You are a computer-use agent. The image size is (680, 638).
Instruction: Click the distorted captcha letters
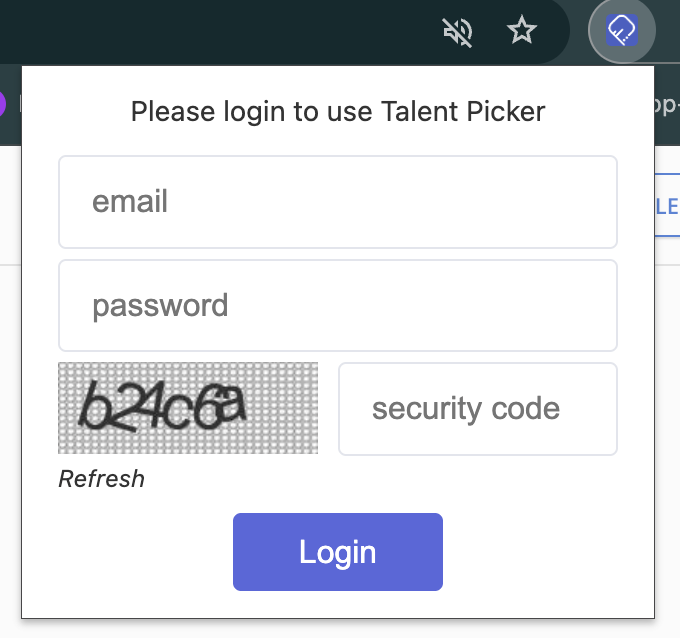click(x=165, y=406)
